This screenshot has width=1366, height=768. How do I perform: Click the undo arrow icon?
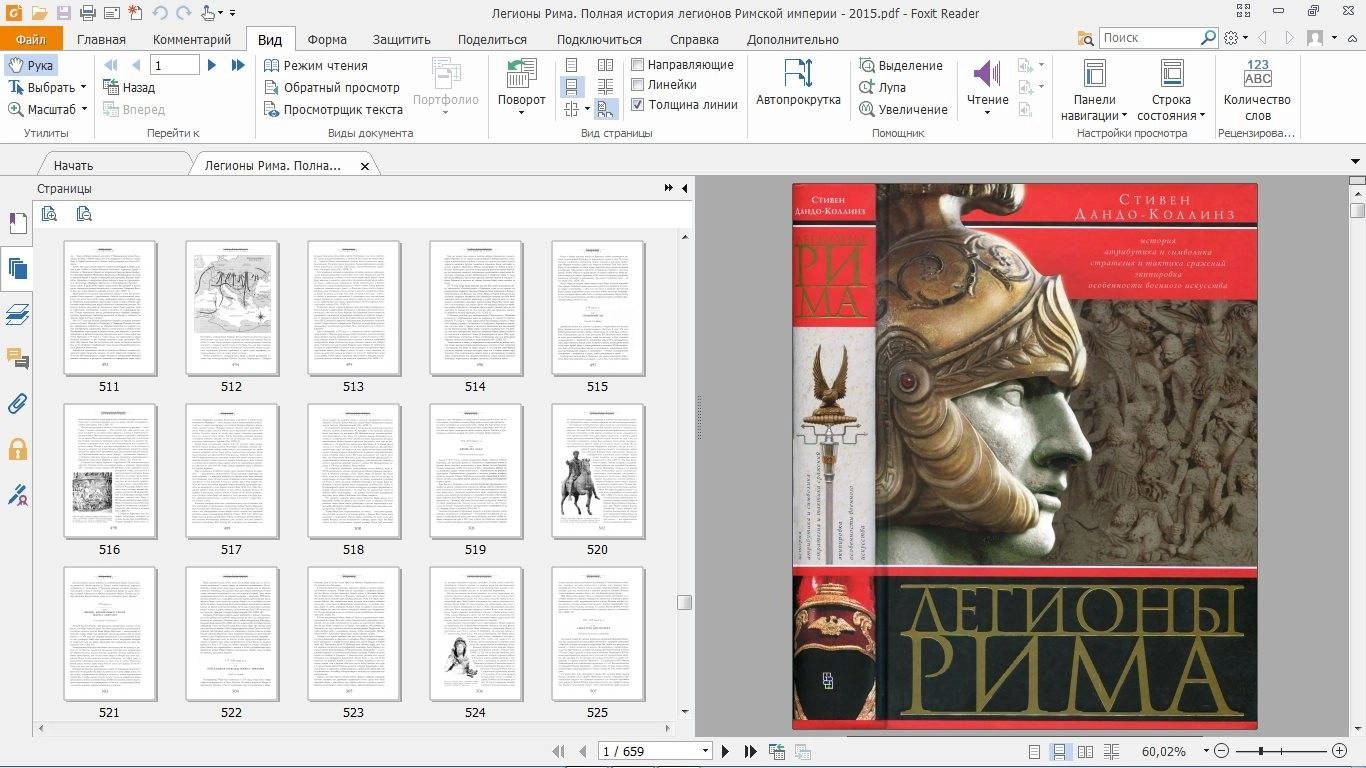point(160,13)
